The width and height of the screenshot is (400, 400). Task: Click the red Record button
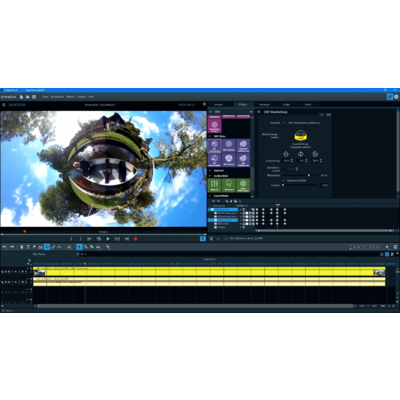pos(135,239)
